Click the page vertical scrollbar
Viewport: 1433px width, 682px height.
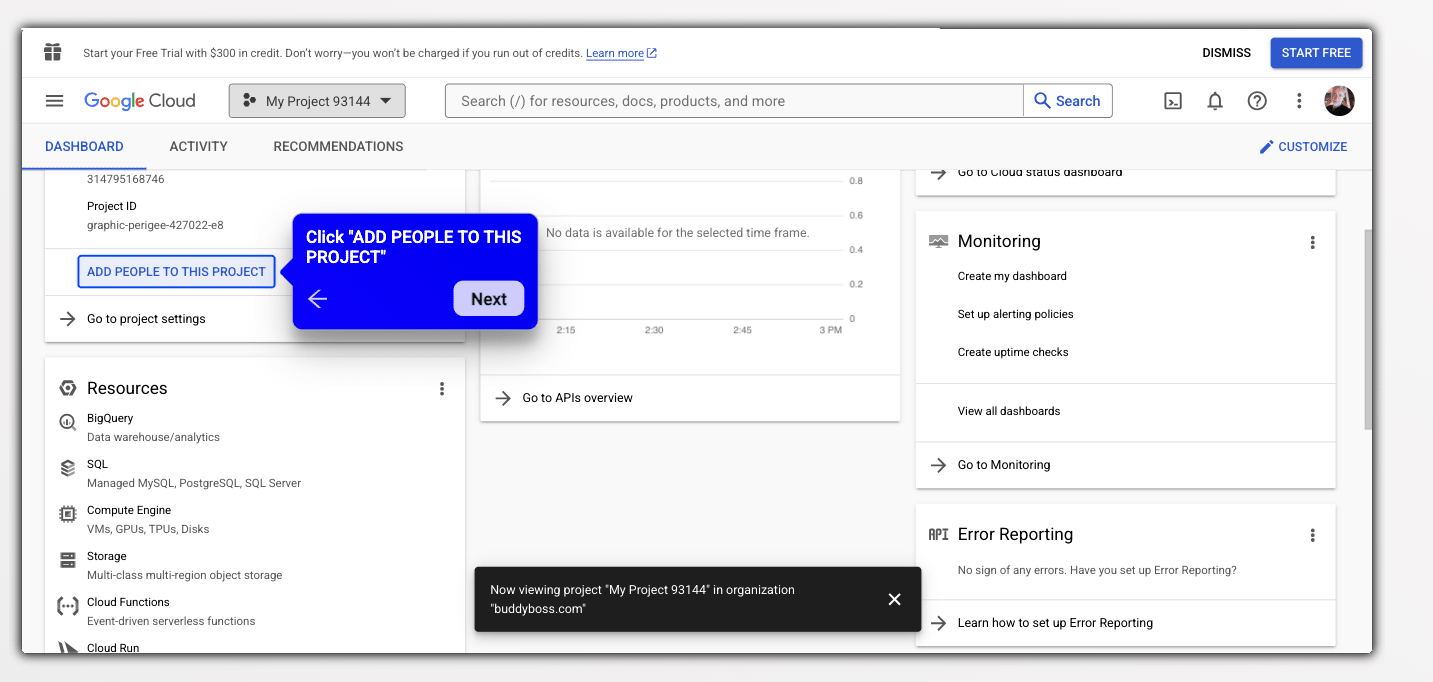(x=1368, y=330)
